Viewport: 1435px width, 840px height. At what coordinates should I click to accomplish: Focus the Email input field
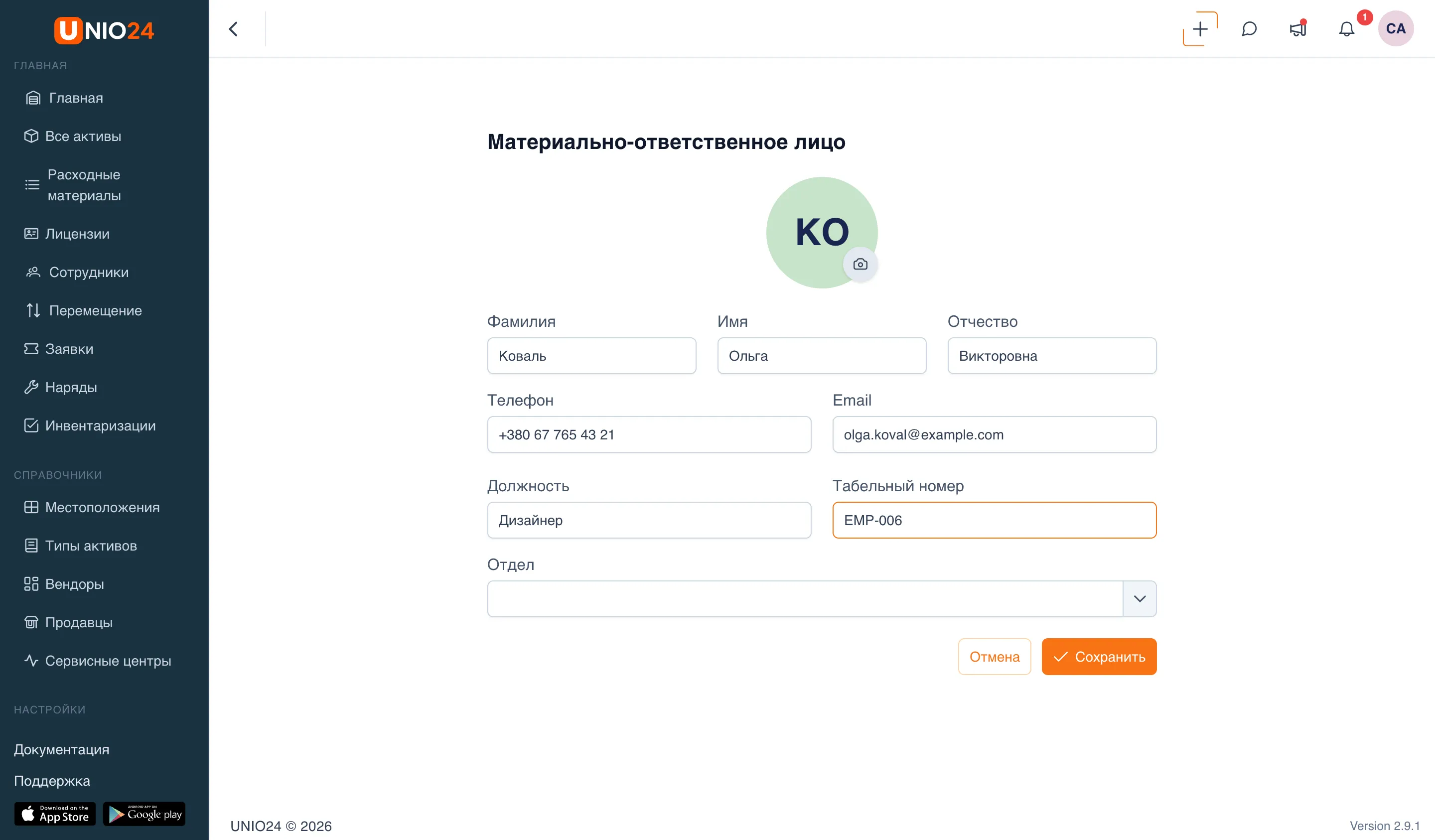click(x=994, y=434)
